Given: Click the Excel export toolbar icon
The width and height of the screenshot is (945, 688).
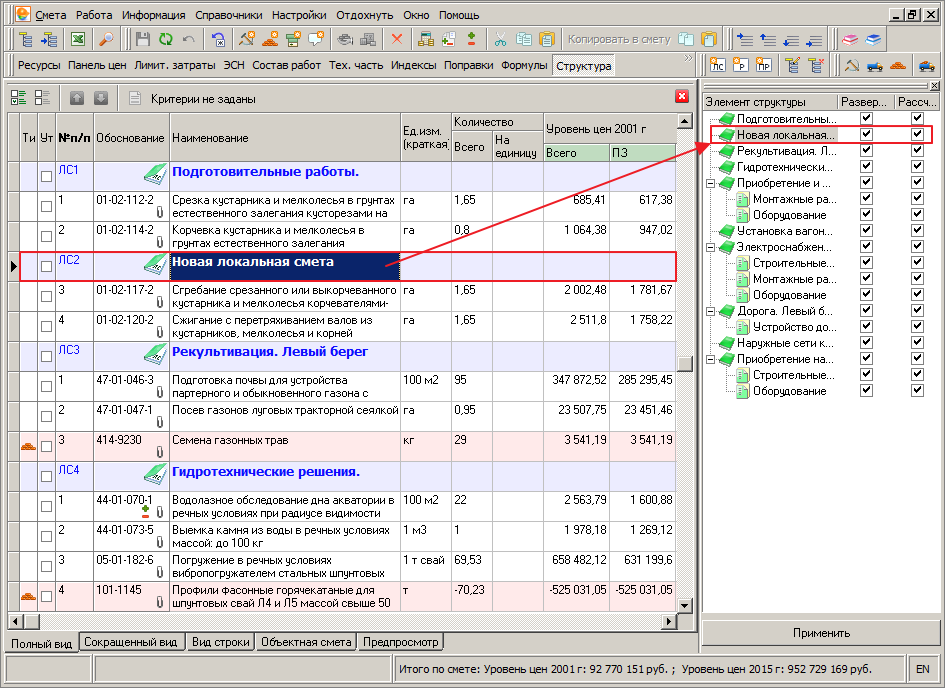Looking at the screenshot, I should [77, 39].
